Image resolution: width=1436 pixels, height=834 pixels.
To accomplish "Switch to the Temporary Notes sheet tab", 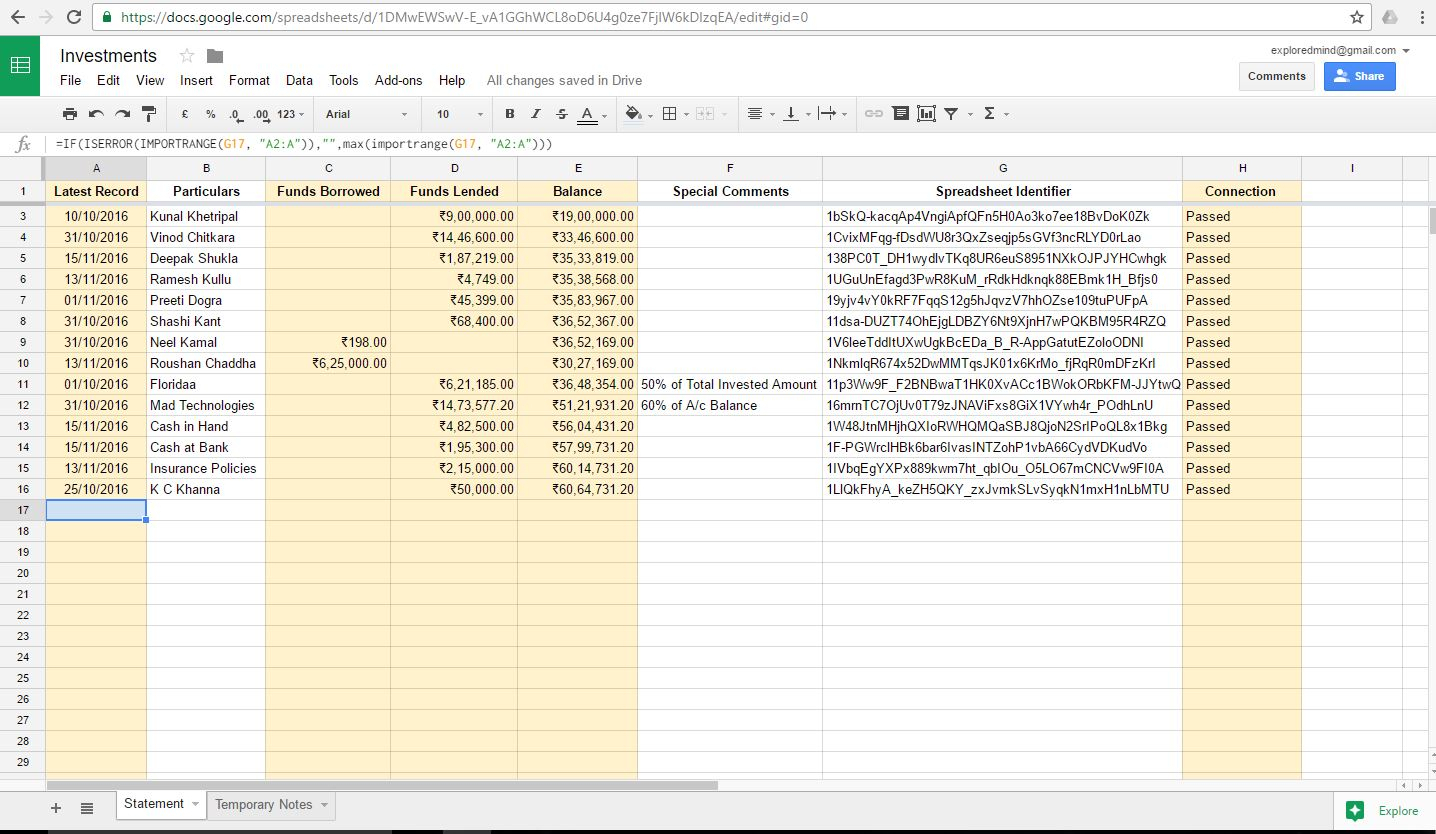I will click(264, 805).
